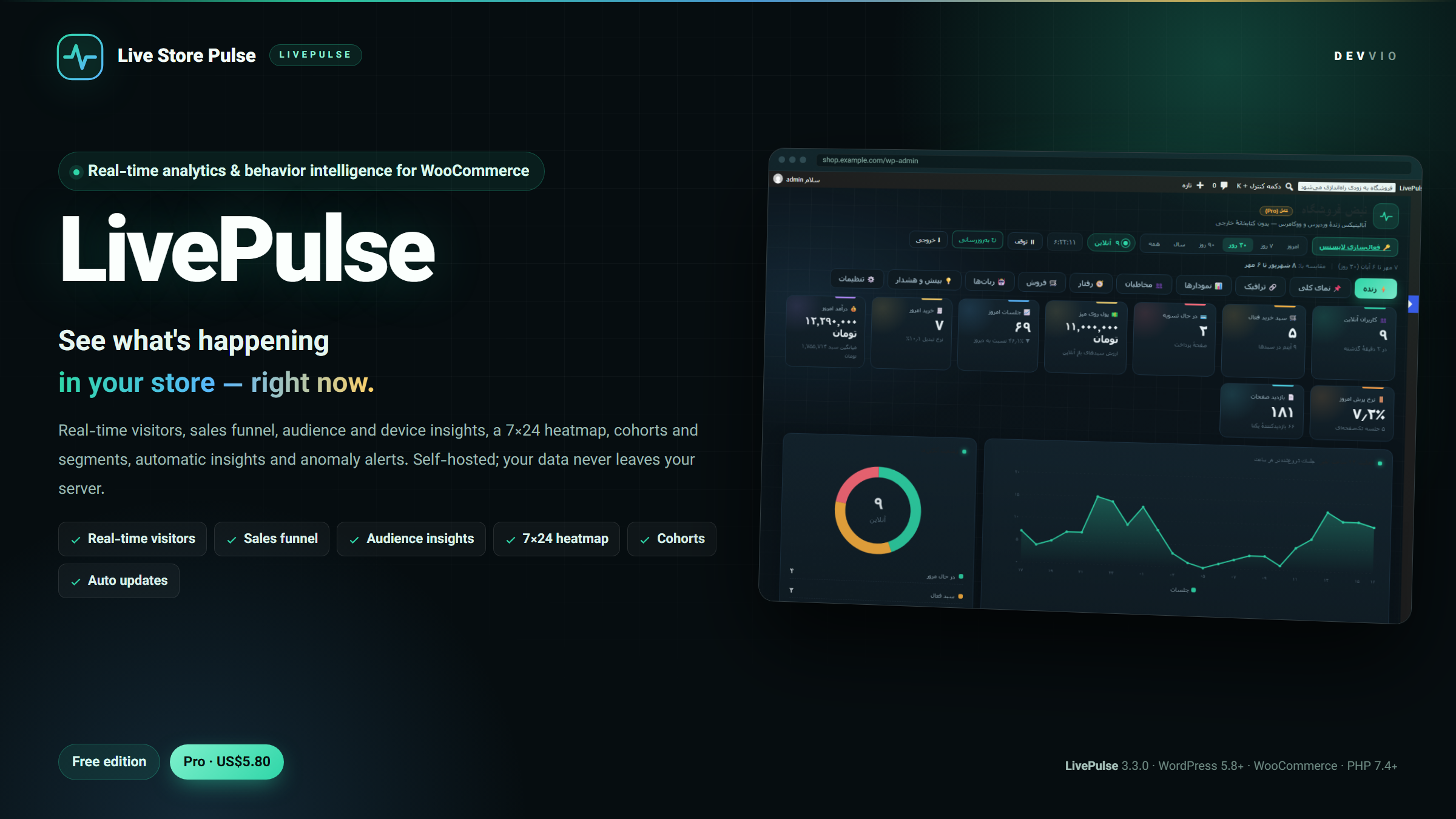Screen dimensions: 1456x819
Task: Open the فروش sales tab
Action: (1041, 282)
